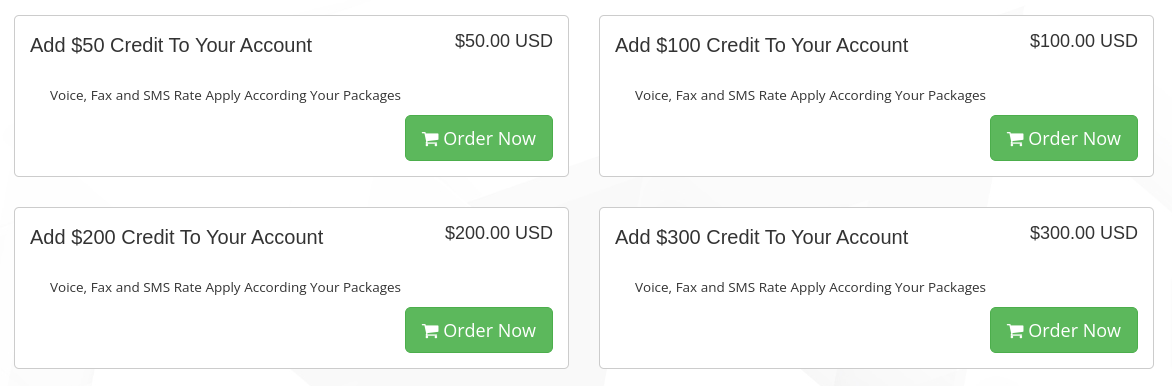This screenshot has width=1172, height=386.
Task: Click rate description text in the $50 card
Action: click(x=225, y=96)
